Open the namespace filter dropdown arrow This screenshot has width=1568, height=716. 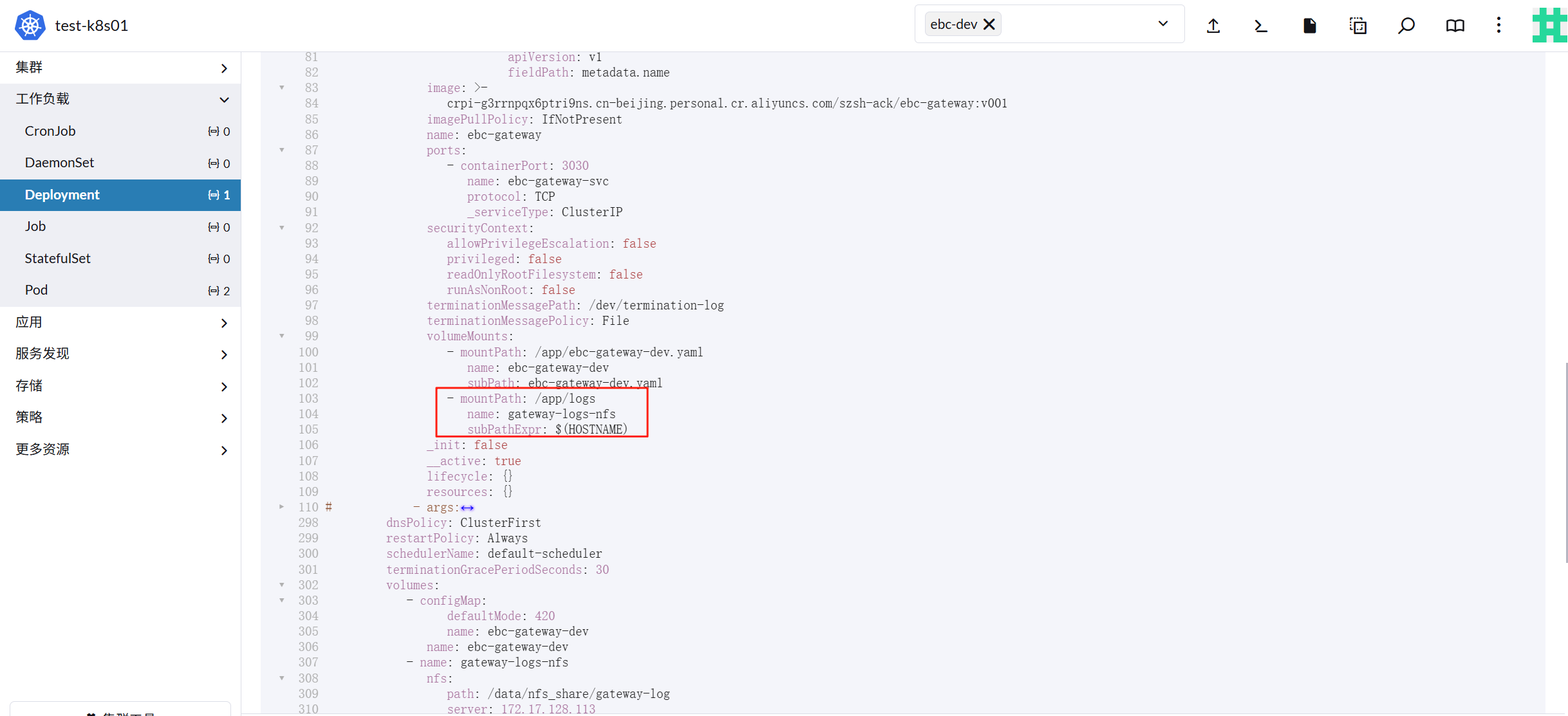(1162, 24)
